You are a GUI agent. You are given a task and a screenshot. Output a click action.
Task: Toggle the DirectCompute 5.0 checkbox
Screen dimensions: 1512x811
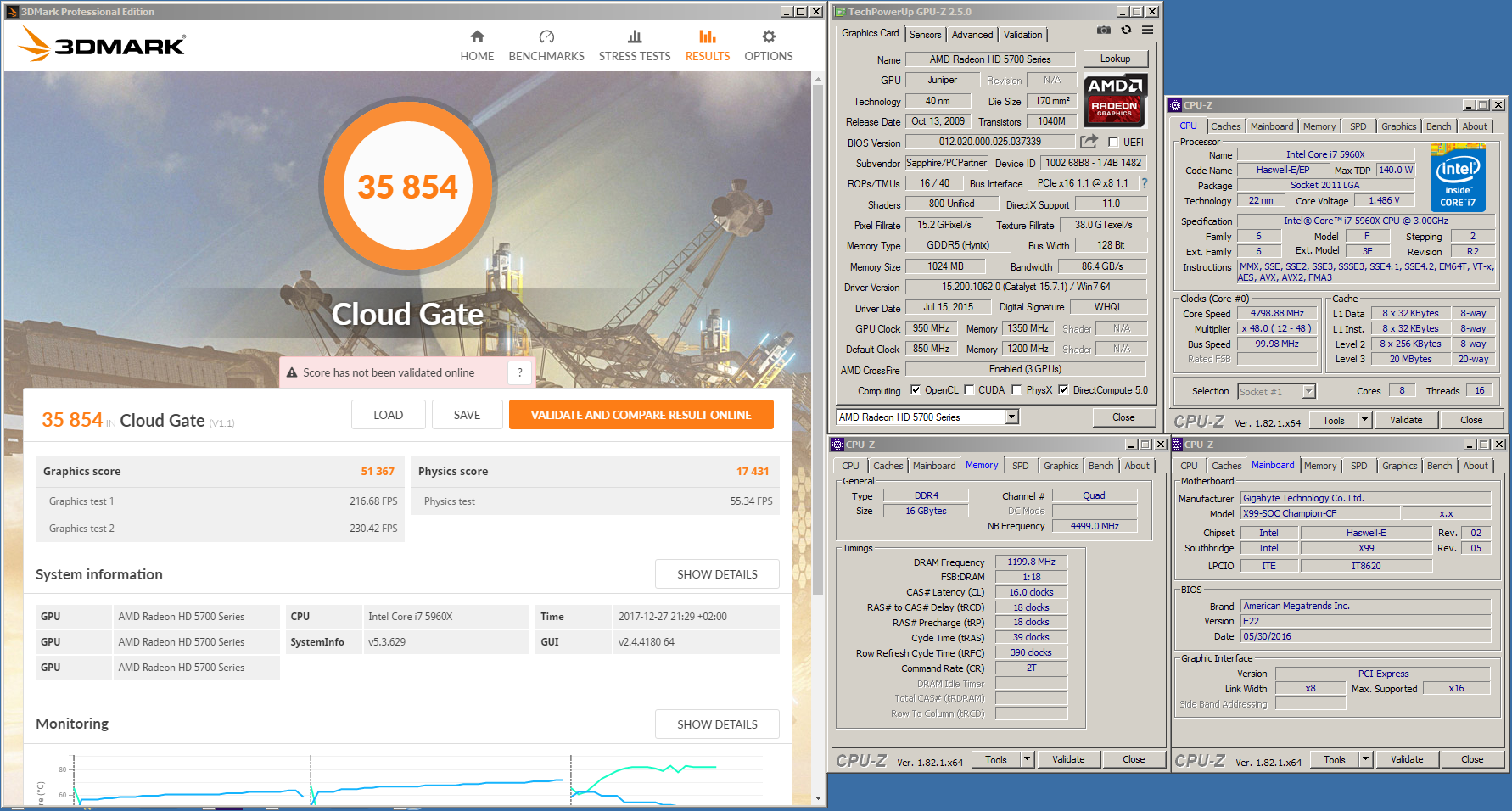1063,390
